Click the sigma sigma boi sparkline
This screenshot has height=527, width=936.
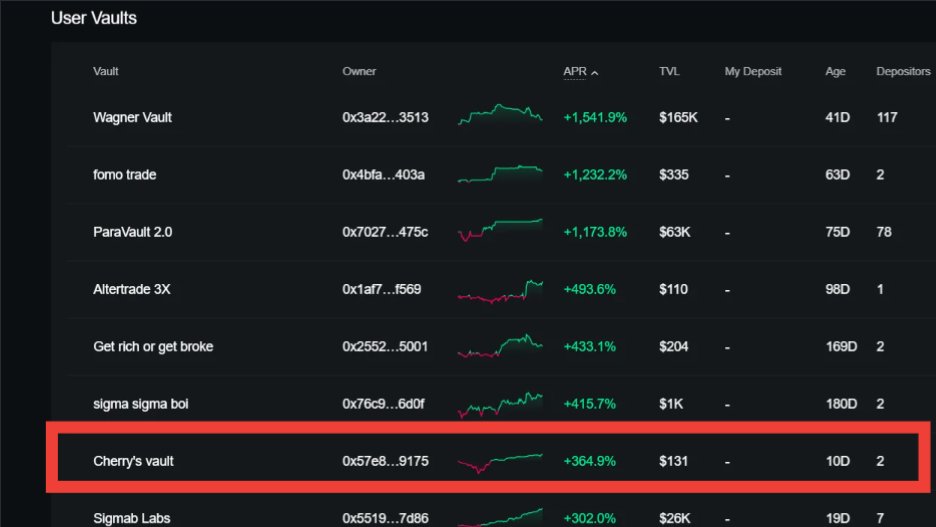tap(500, 405)
